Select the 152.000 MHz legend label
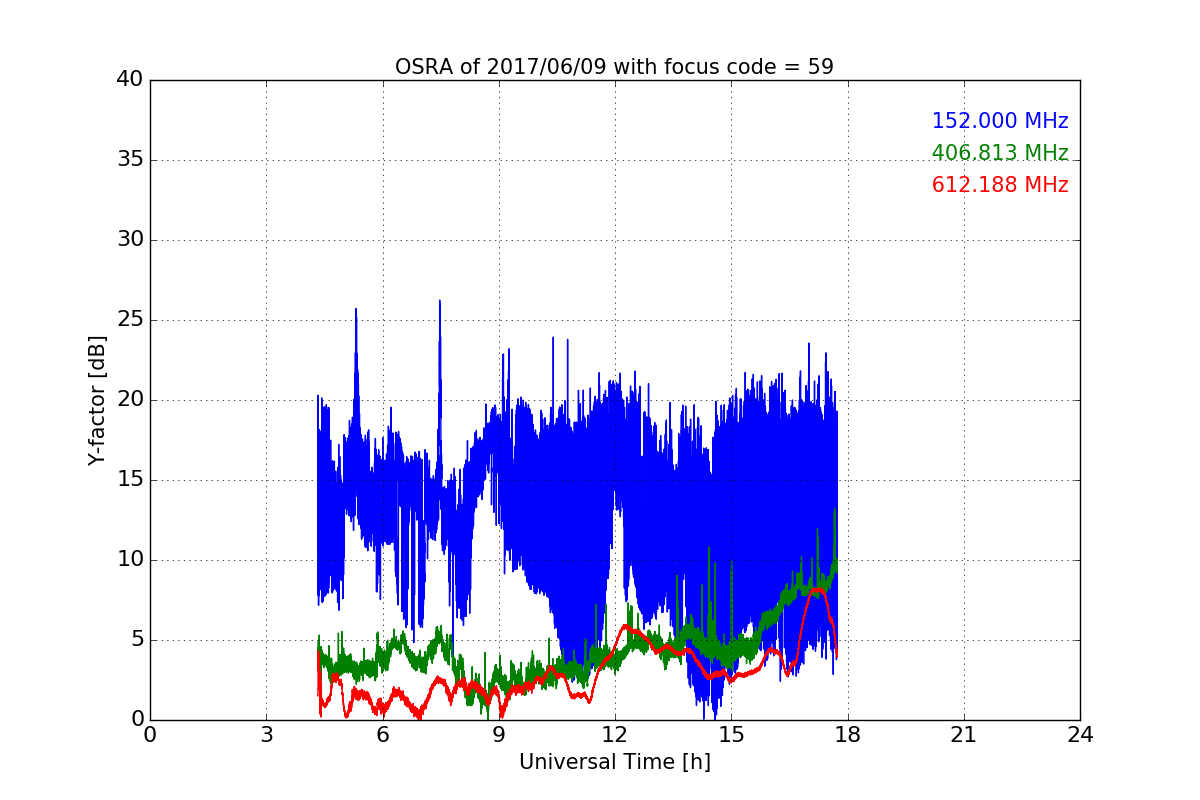The image size is (1200, 800). click(1000, 121)
